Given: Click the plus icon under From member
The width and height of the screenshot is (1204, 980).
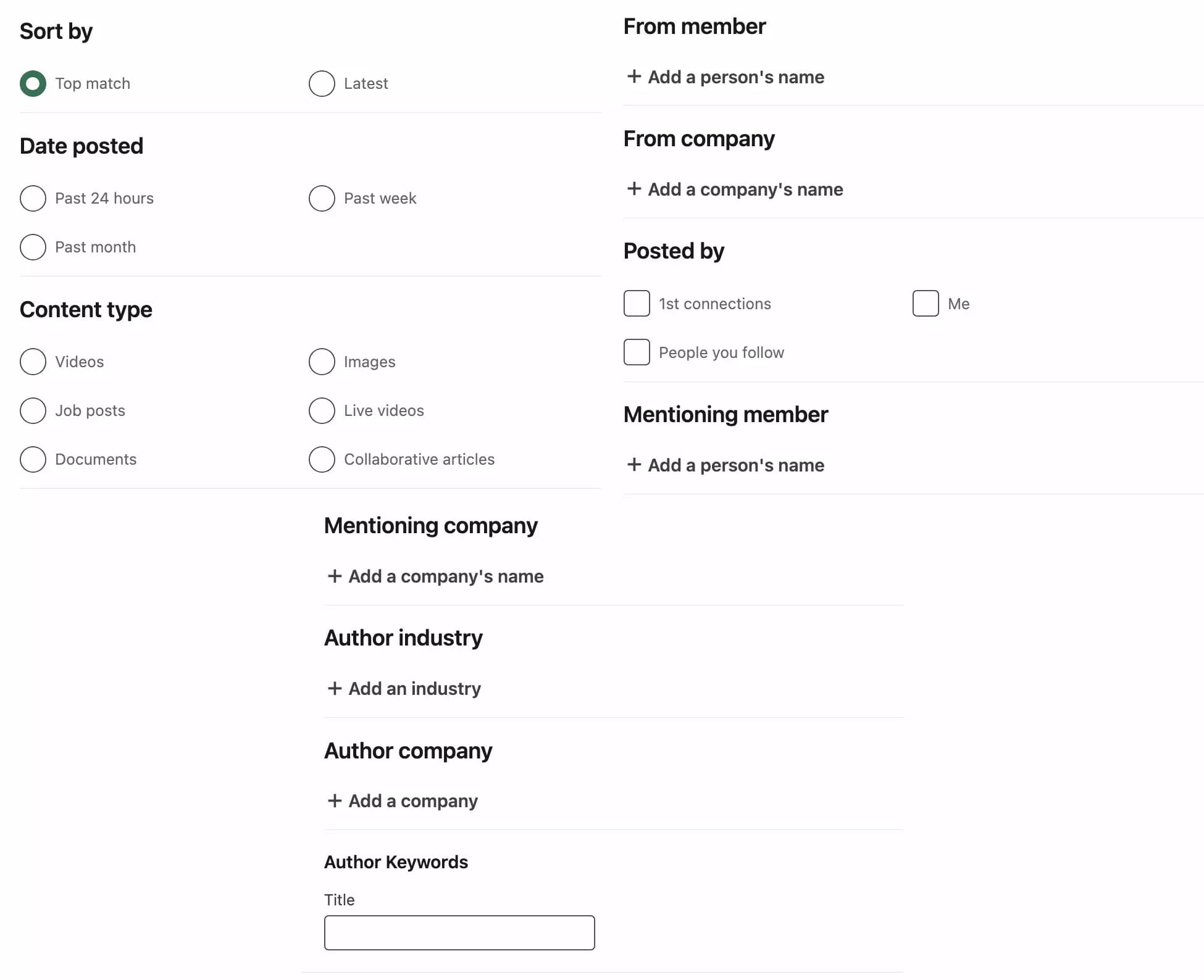Looking at the screenshot, I should [x=635, y=77].
